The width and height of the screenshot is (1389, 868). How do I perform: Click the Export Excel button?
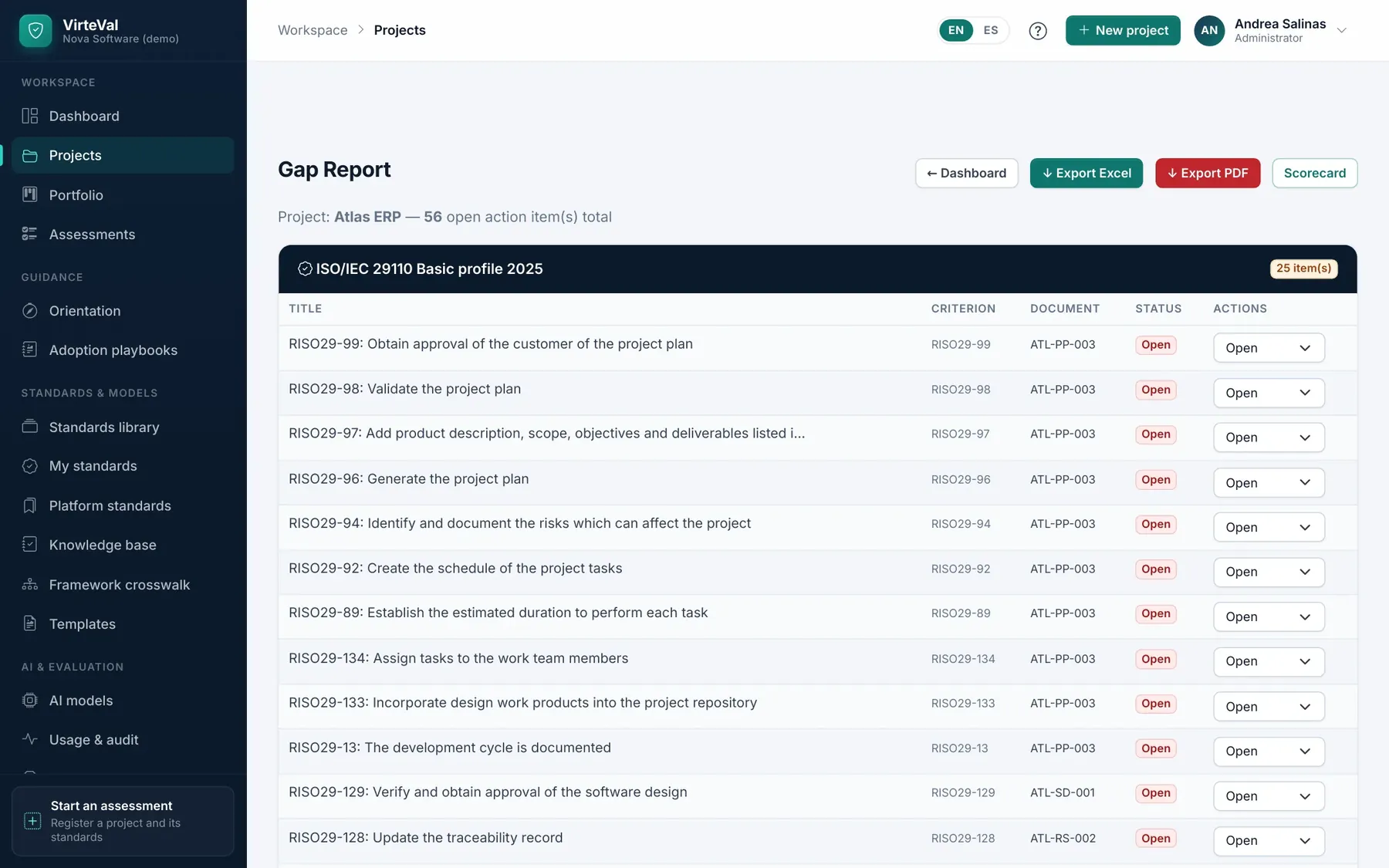pyautogui.click(x=1087, y=173)
